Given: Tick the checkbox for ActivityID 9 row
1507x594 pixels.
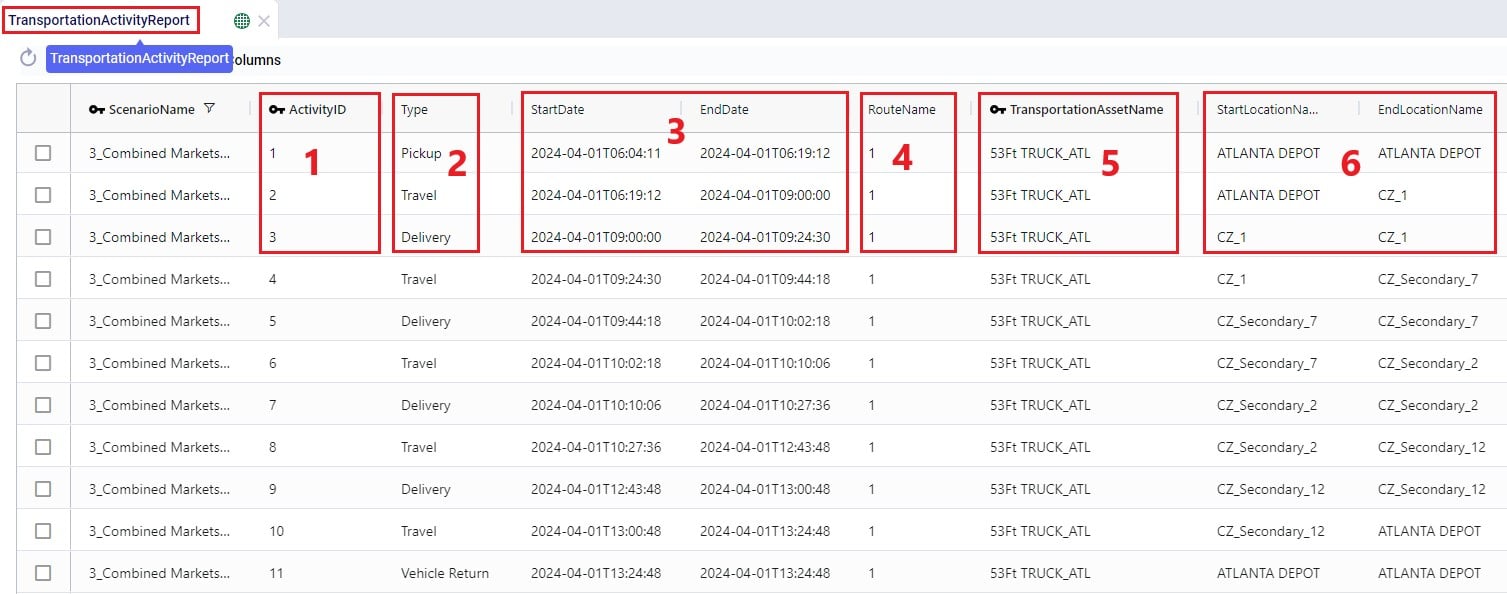Looking at the screenshot, I should pyautogui.click(x=43, y=489).
